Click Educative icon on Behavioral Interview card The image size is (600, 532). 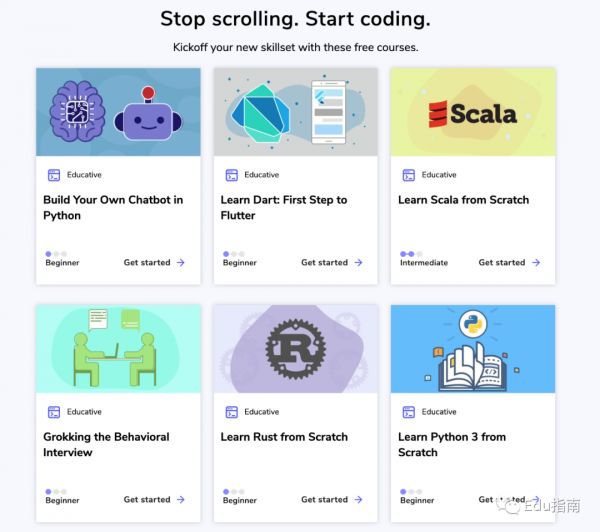tap(54, 412)
